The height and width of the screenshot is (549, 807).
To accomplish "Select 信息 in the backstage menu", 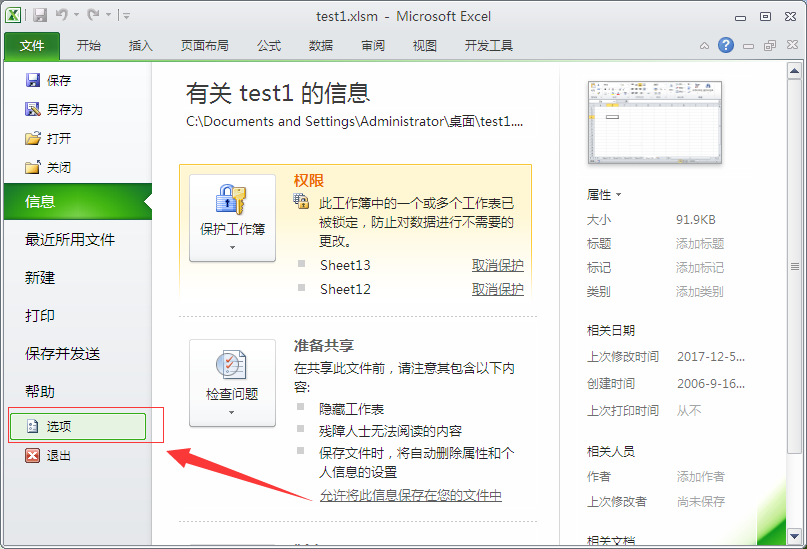I will click(78, 201).
